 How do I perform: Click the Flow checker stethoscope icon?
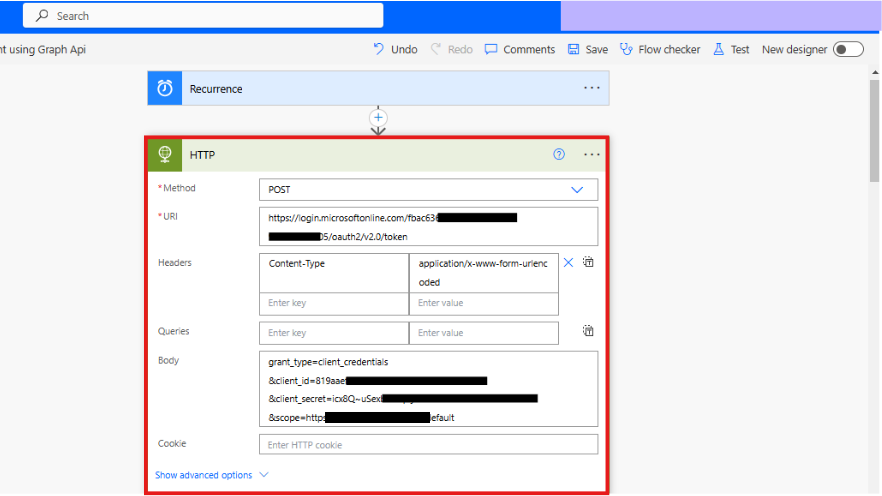point(626,49)
